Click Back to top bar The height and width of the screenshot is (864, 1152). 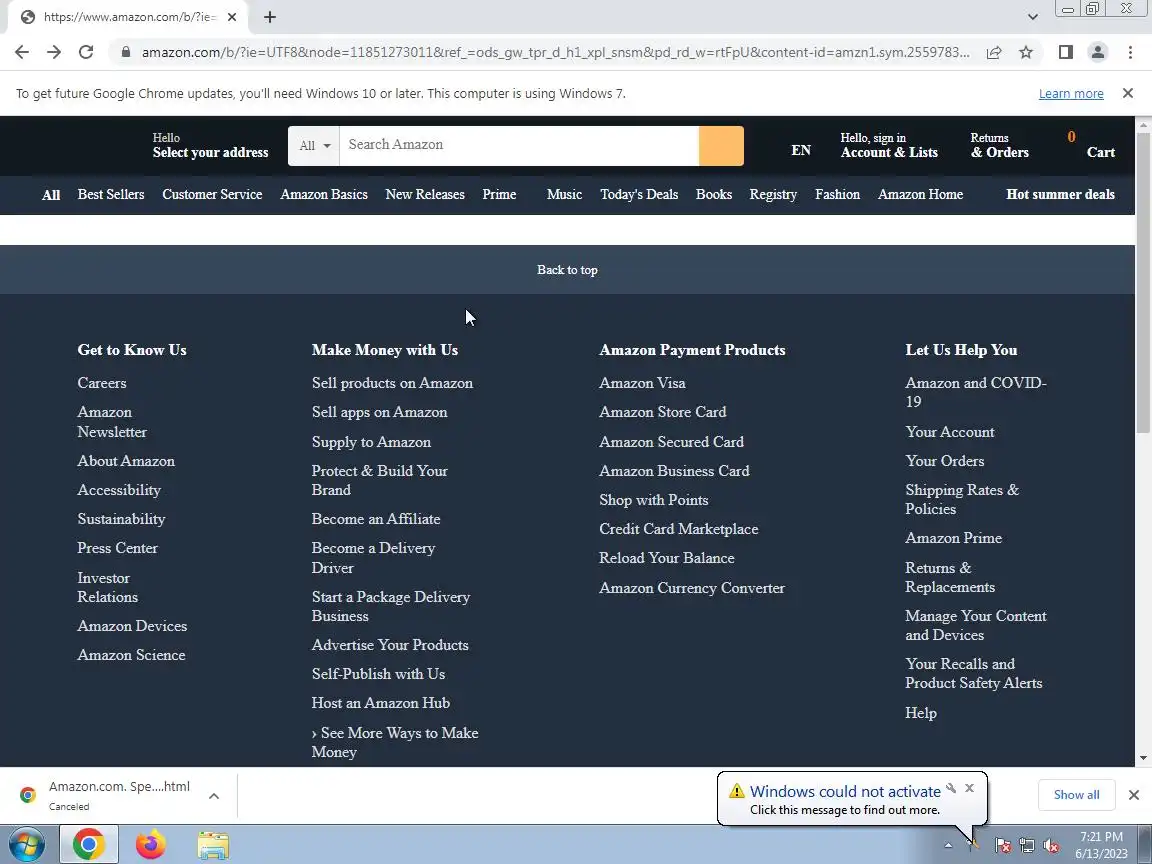click(x=567, y=270)
